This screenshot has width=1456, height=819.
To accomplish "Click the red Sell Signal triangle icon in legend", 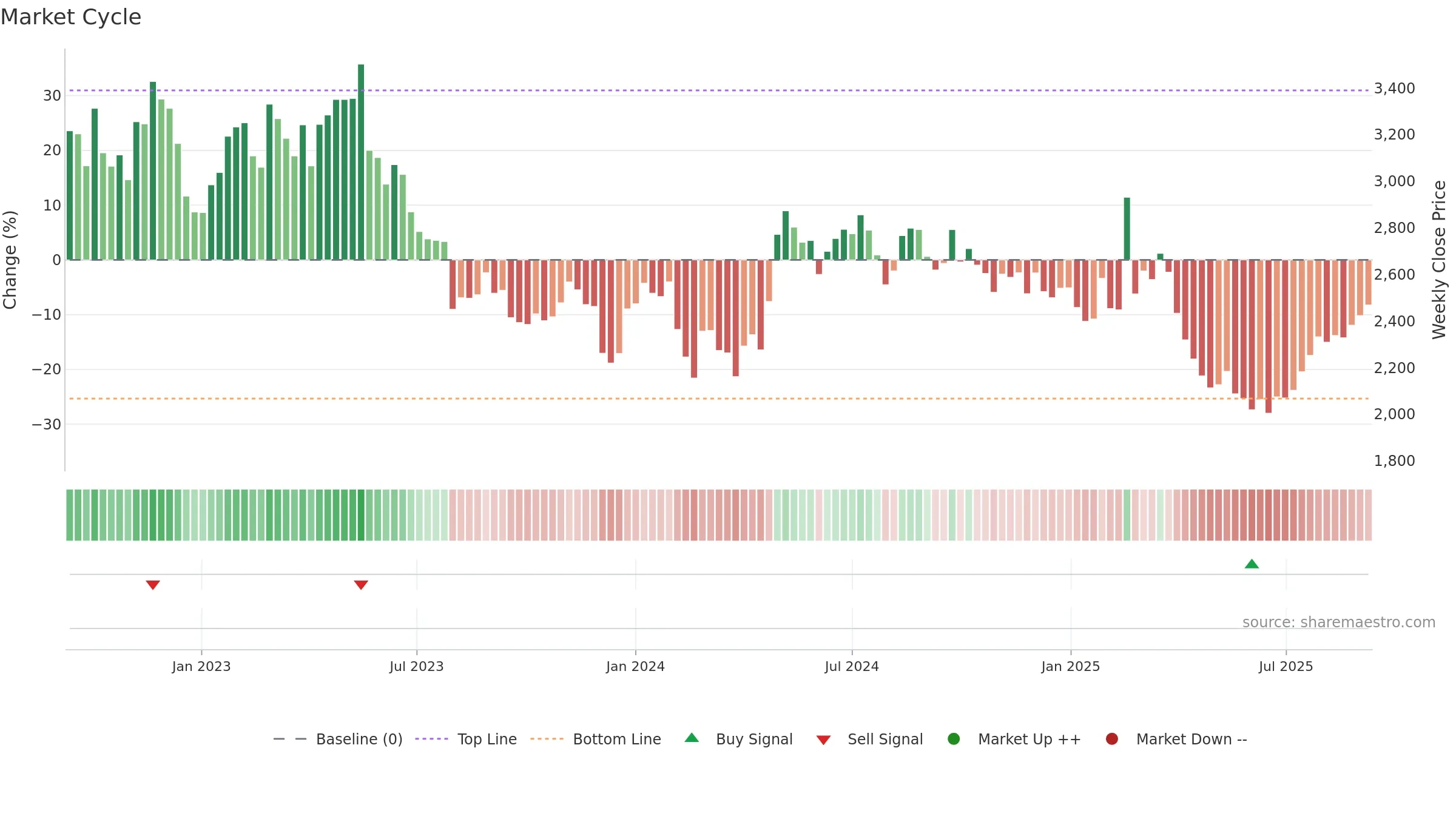I will pyautogui.click(x=823, y=740).
